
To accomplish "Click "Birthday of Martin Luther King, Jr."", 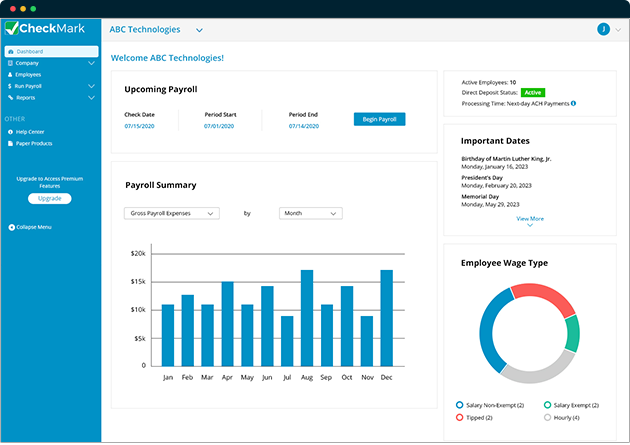I will point(506,159).
